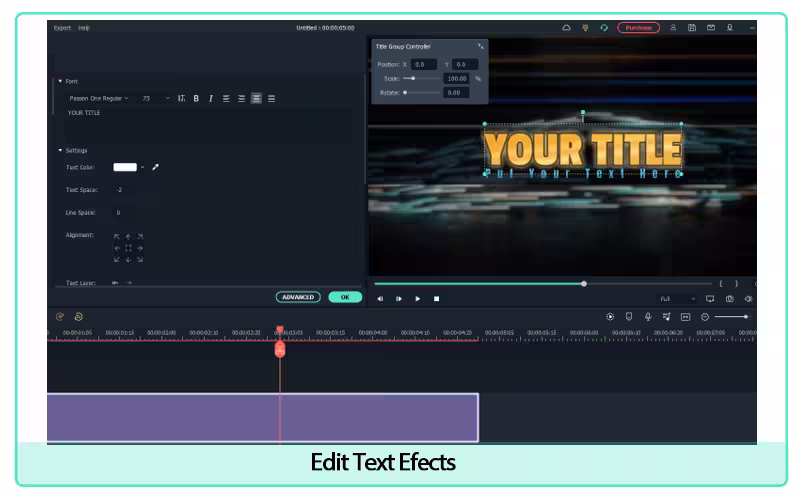Viewport: 800px width, 498px height.
Task: Click the download icon in top bar
Action: (x=730, y=28)
